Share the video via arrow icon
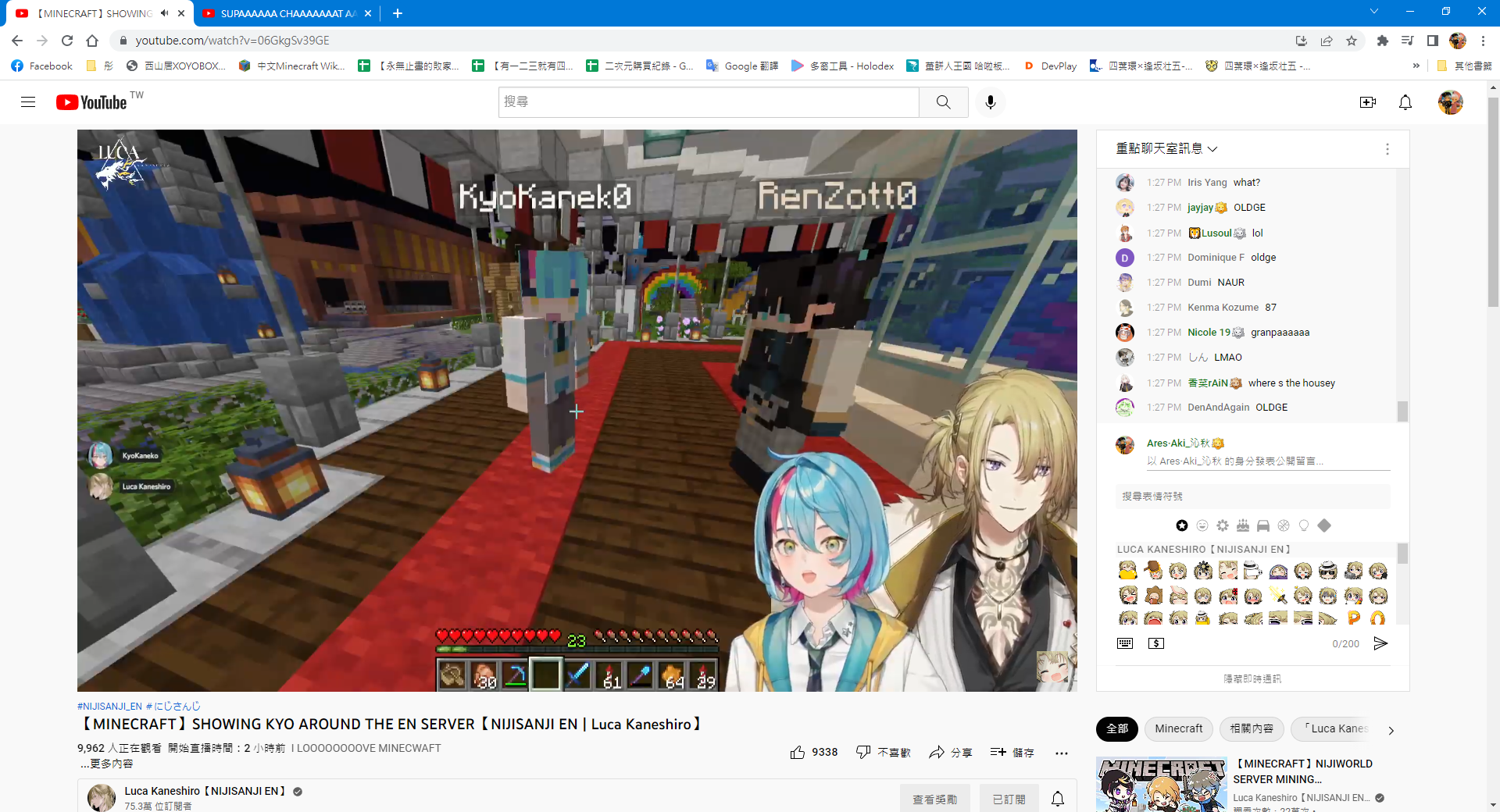 [x=951, y=753]
